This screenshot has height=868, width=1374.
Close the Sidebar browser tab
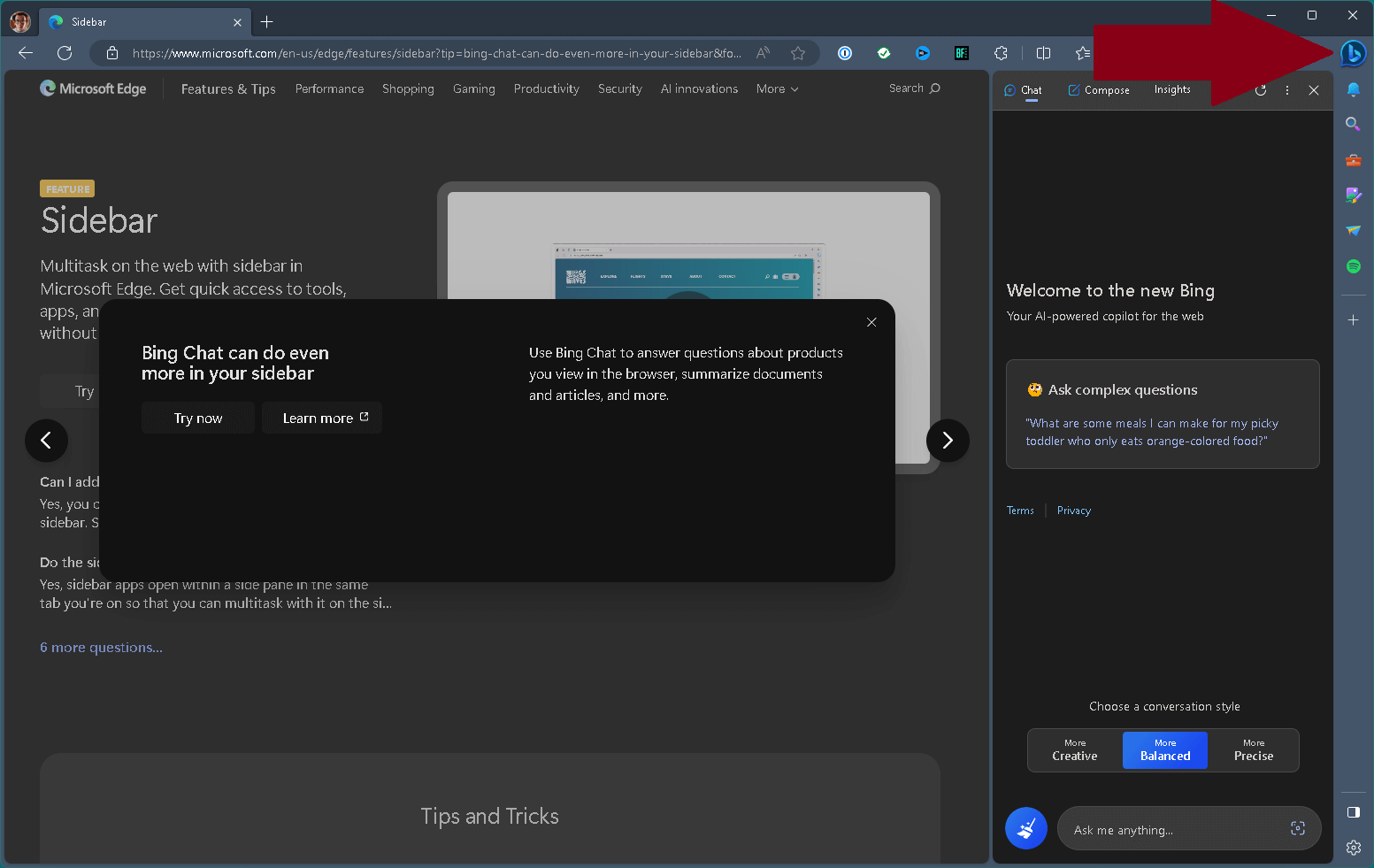(237, 22)
